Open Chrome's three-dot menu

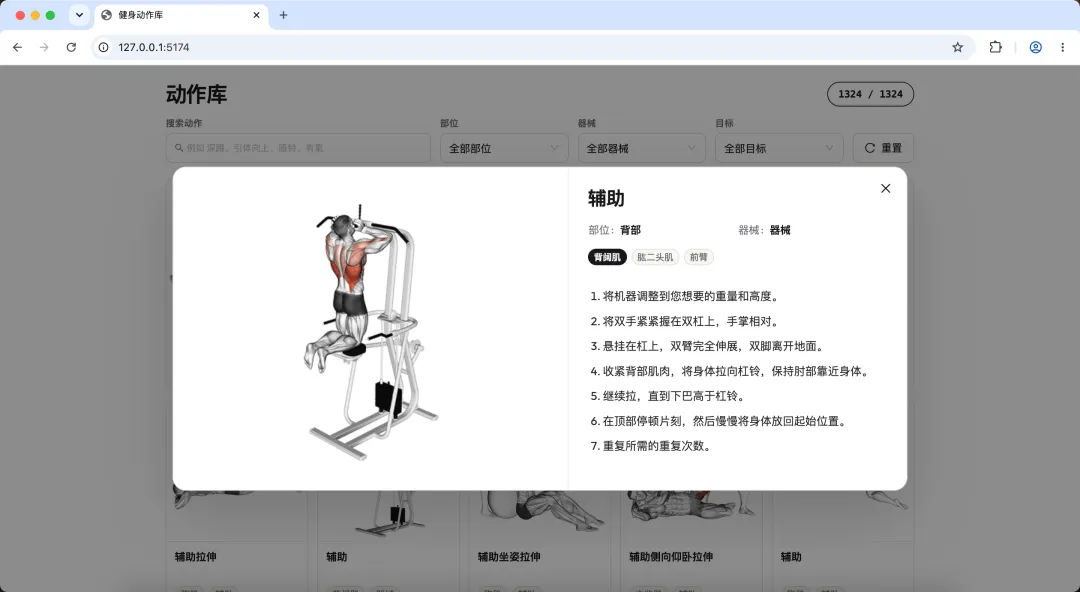click(x=1062, y=48)
